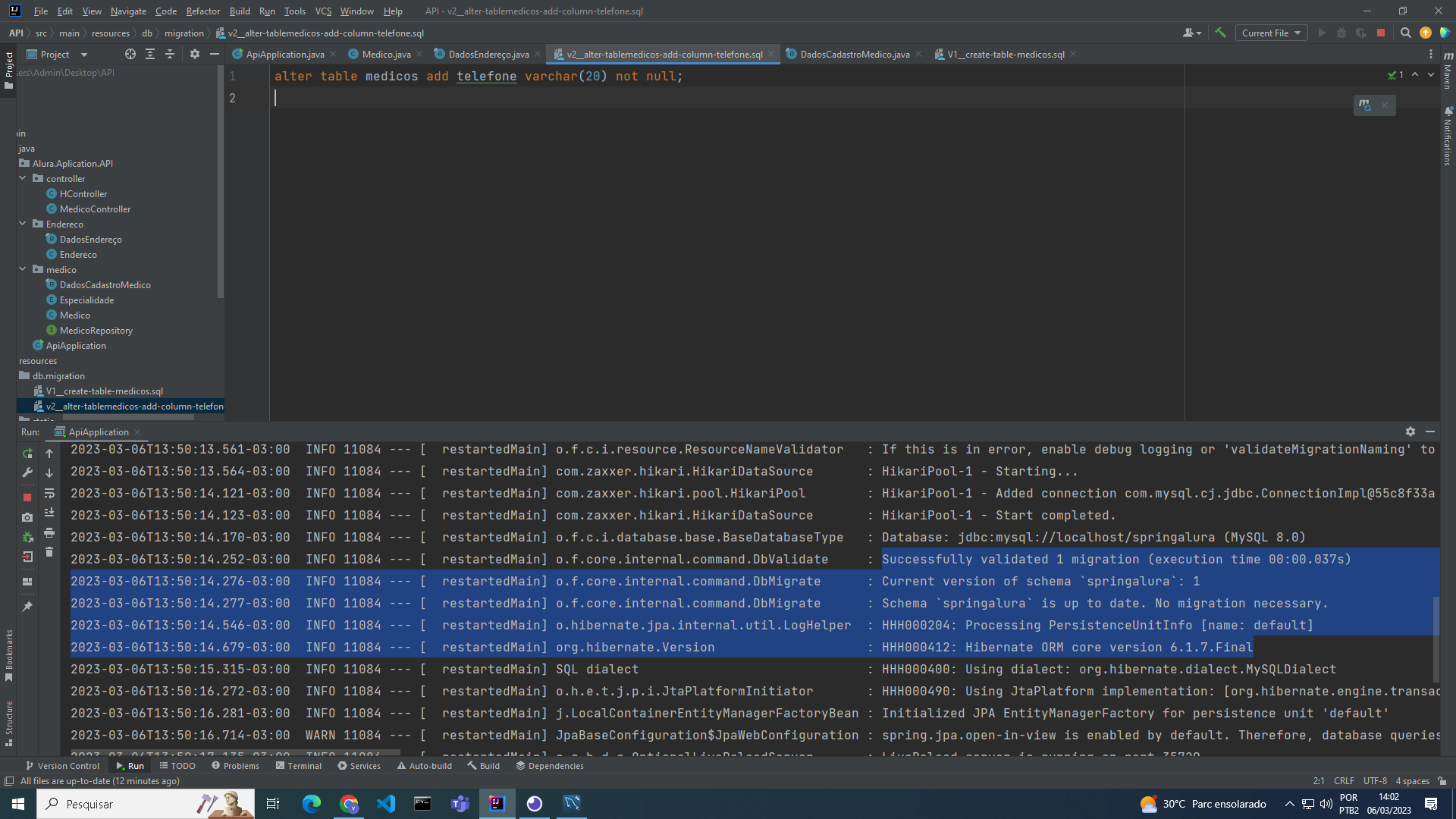Open the Project panel gear options

(x=195, y=54)
